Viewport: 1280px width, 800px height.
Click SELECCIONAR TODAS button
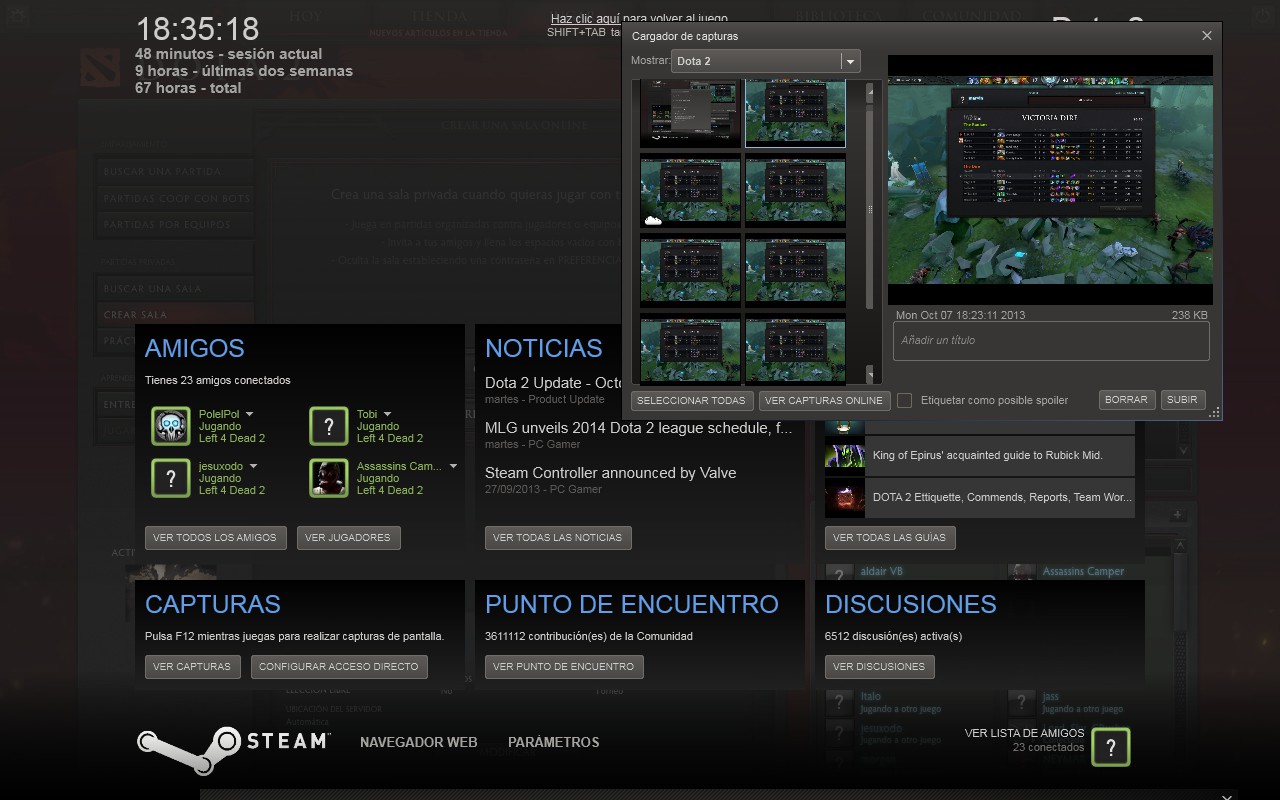click(692, 400)
